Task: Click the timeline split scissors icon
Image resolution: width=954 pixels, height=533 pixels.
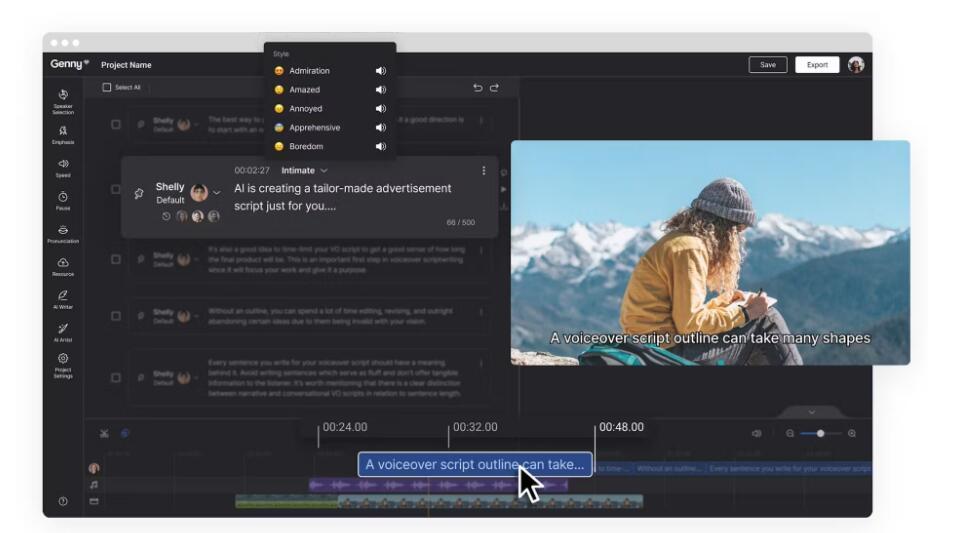Action: pyautogui.click(x=104, y=433)
